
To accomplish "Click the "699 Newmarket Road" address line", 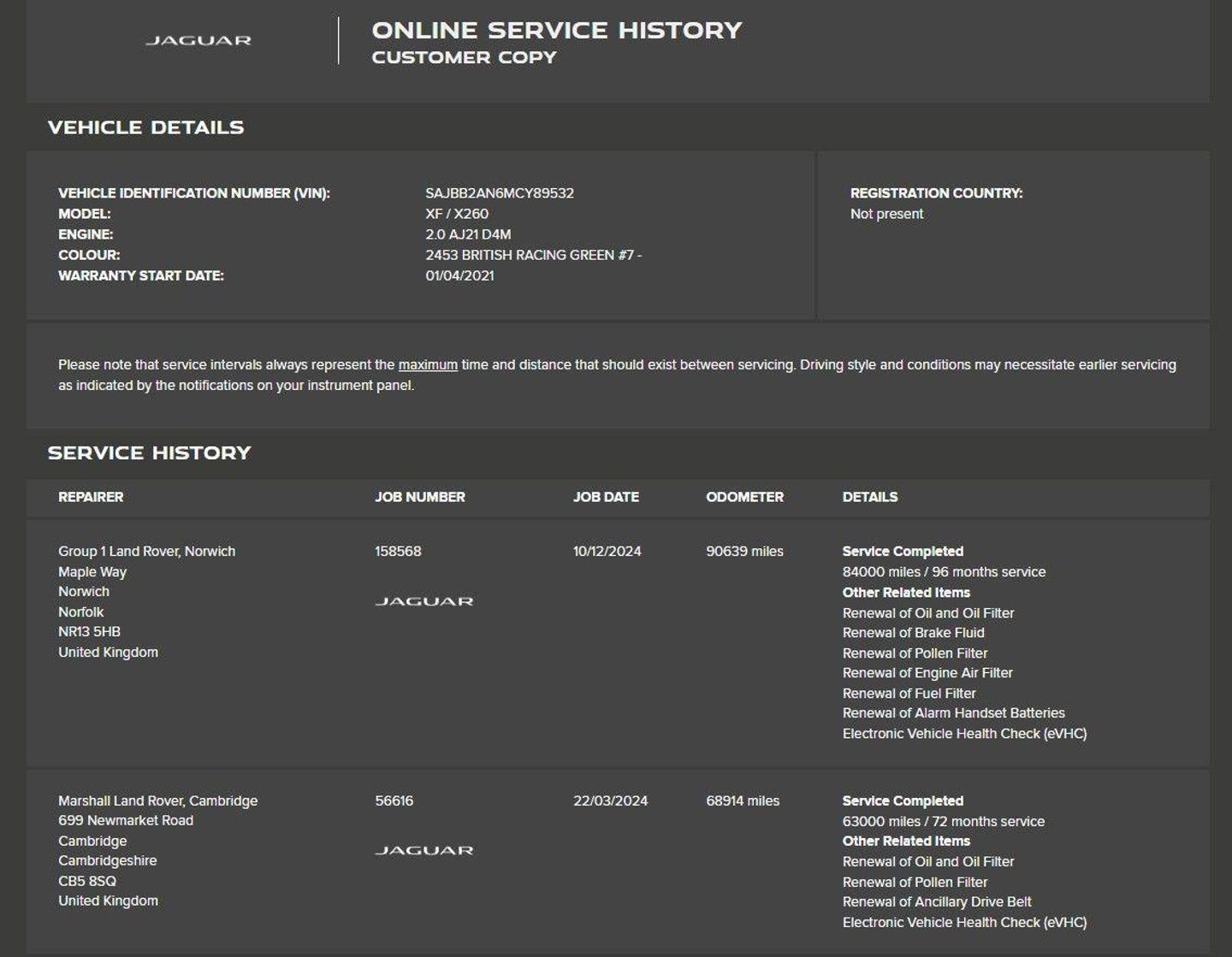I will pyautogui.click(x=126, y=821).
